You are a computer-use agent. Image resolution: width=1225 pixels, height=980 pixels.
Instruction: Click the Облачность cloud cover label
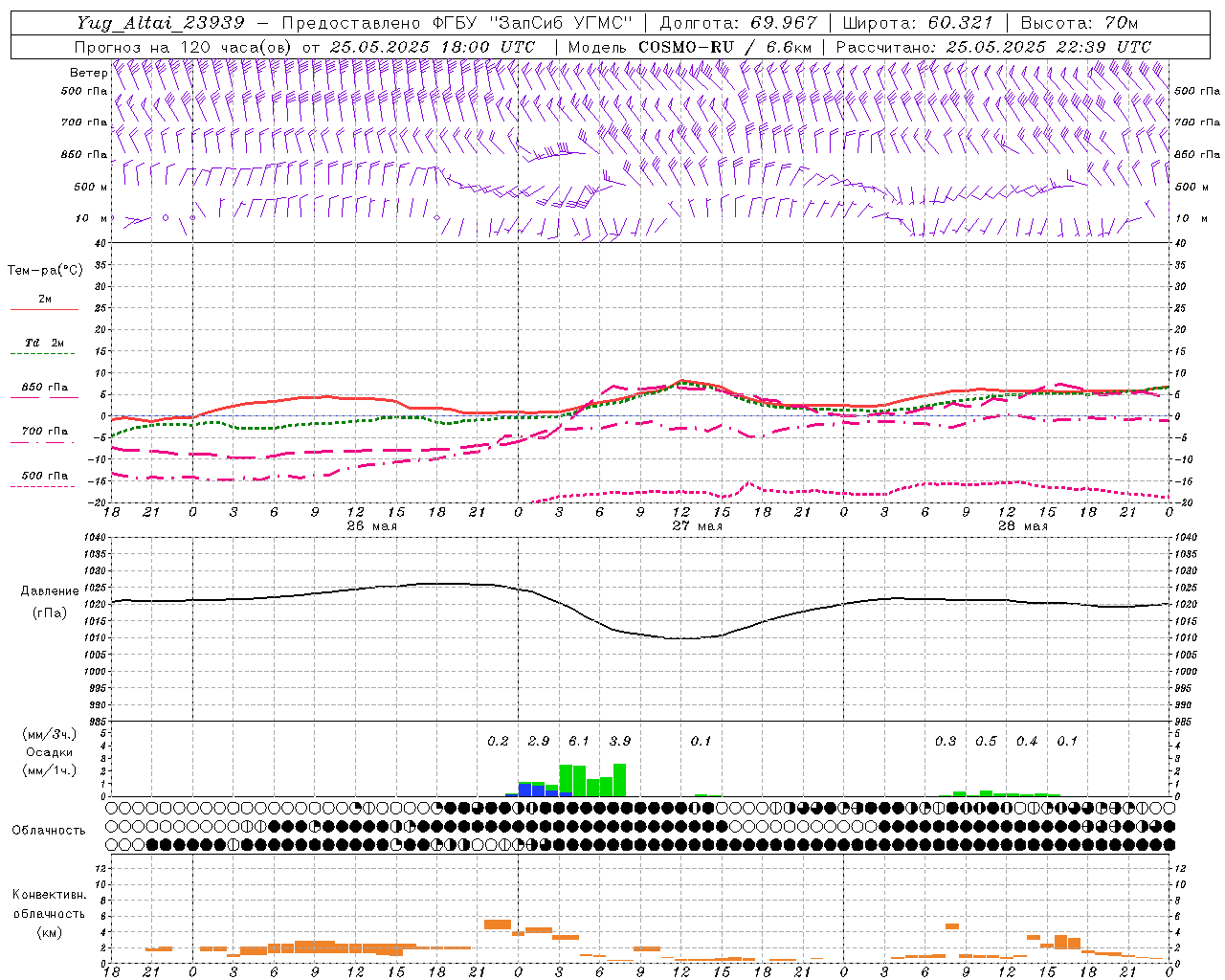point(49,831)
